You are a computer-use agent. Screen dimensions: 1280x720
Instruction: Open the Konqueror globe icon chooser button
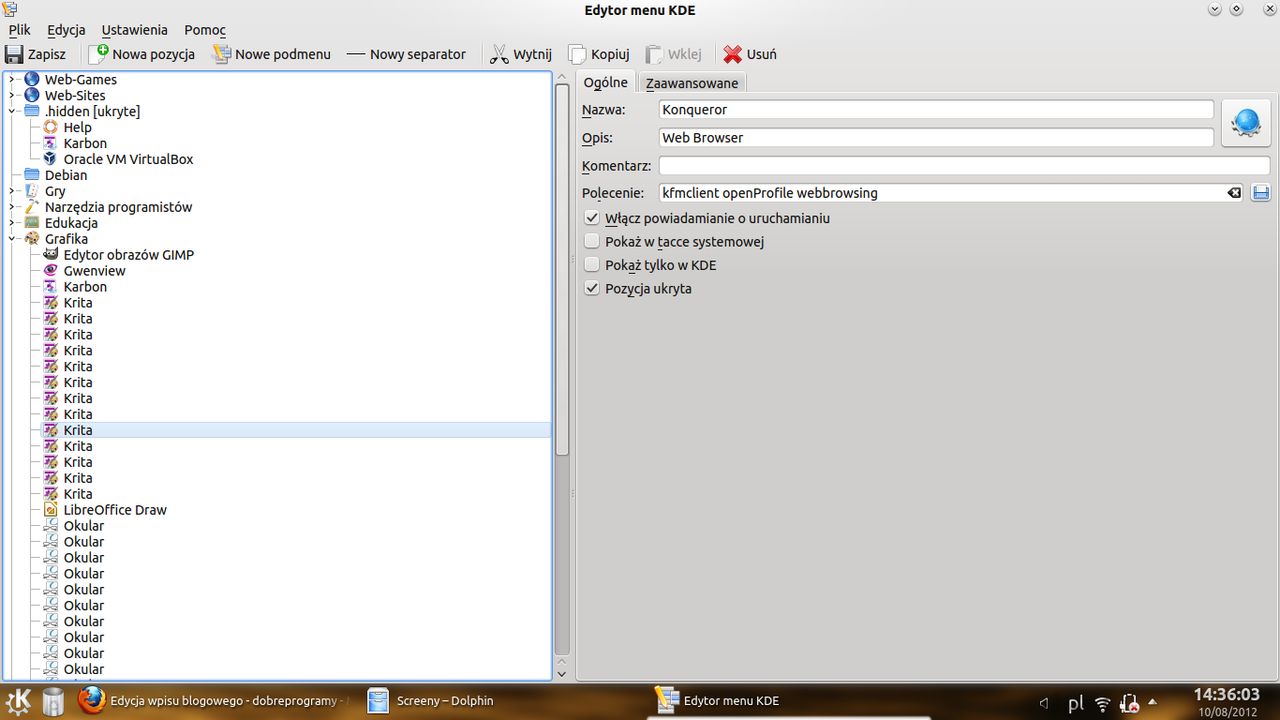click(1246, 123)
